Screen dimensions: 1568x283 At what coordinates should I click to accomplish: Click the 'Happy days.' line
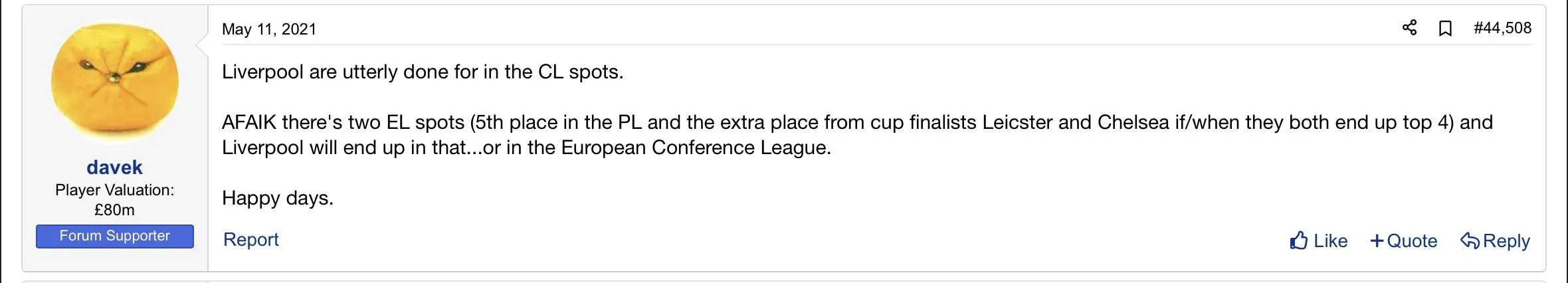click(278, 198)
